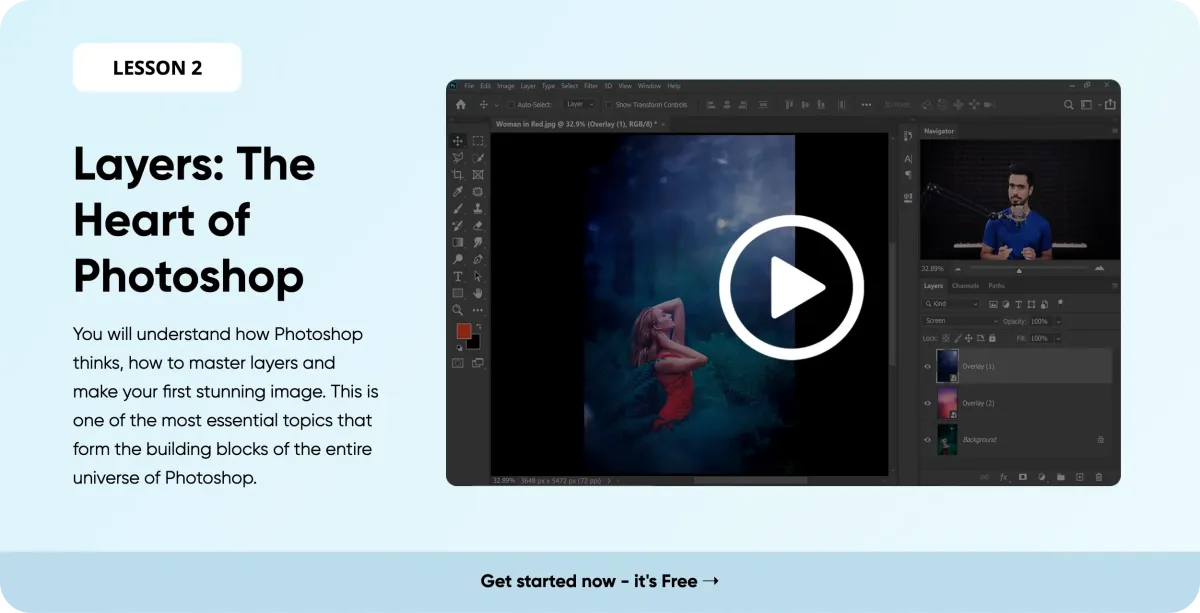Select the Smudge tool

point(478,242)
